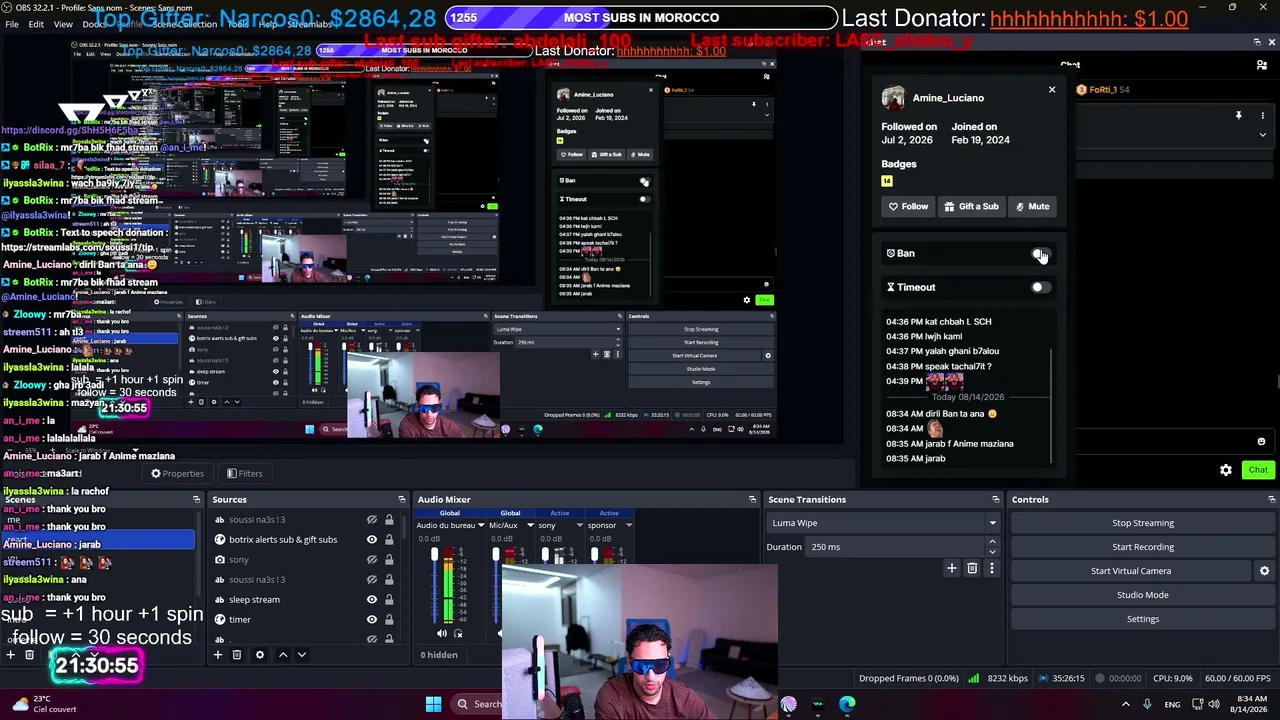Toggle the Ban switch for Amine_Luciano
This screenshot has width=1280, height=720.
click(x=1040, y=254)
